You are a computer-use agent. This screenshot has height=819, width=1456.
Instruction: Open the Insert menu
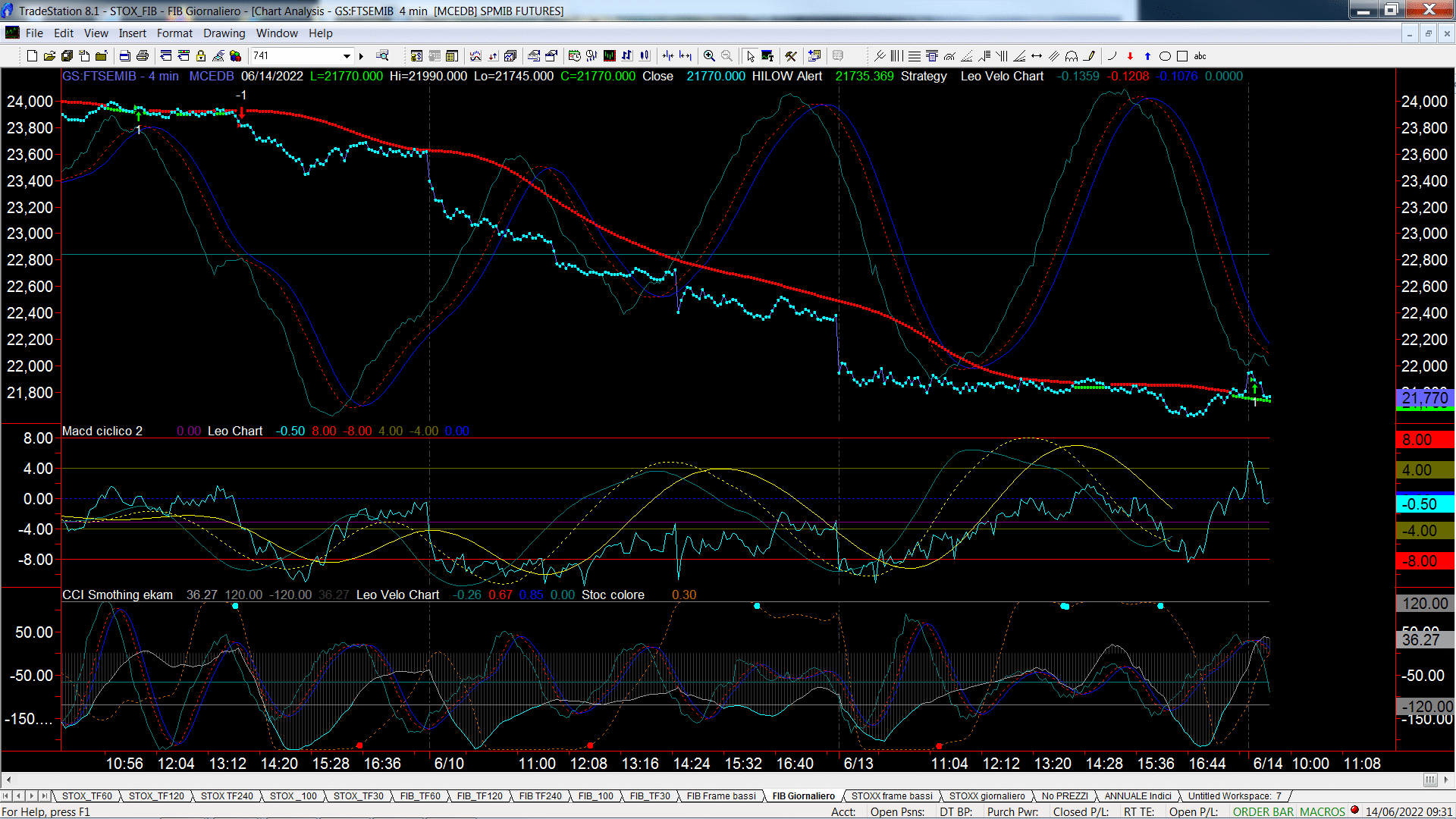133,33
